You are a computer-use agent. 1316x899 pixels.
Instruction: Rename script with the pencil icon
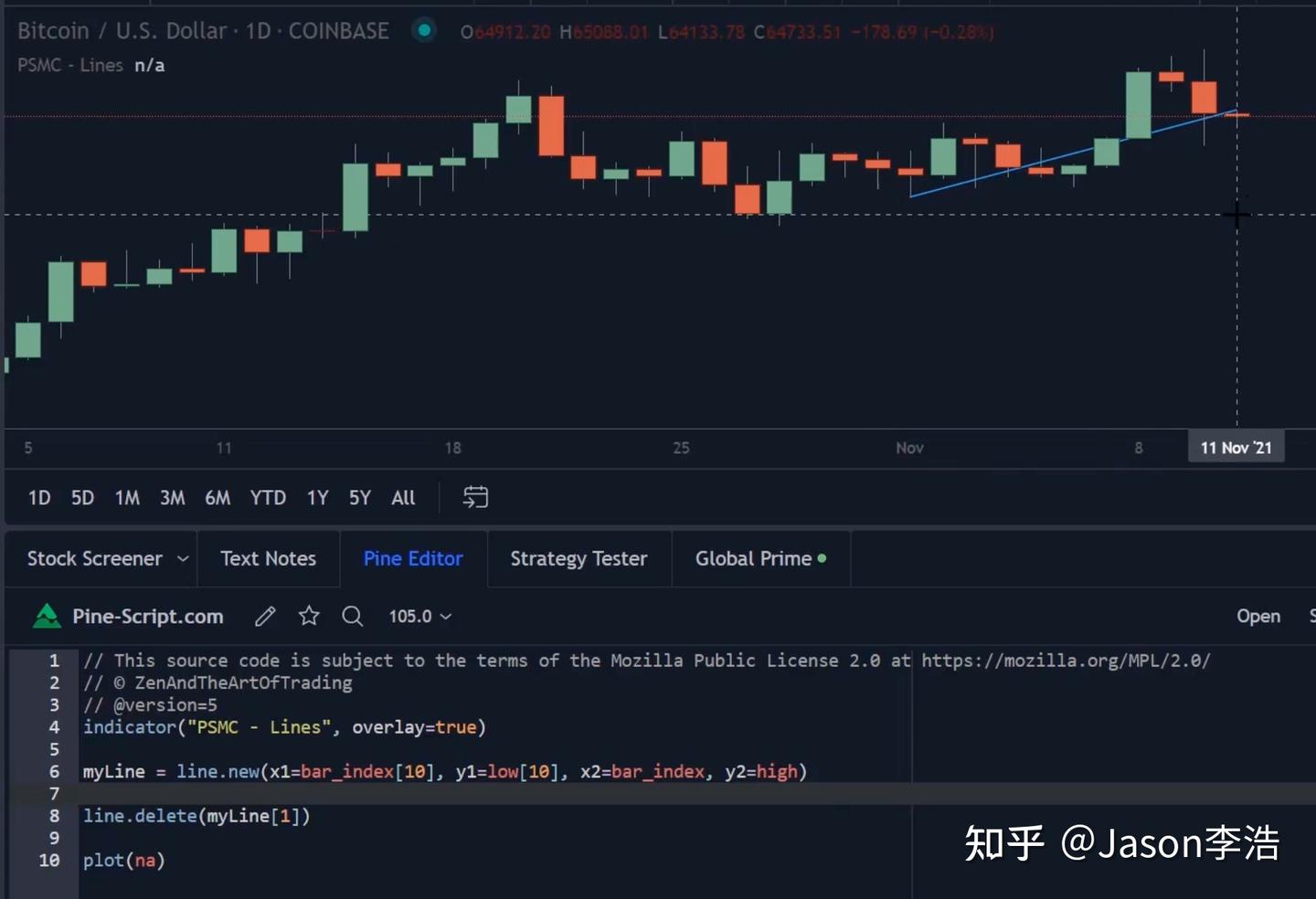265,617
